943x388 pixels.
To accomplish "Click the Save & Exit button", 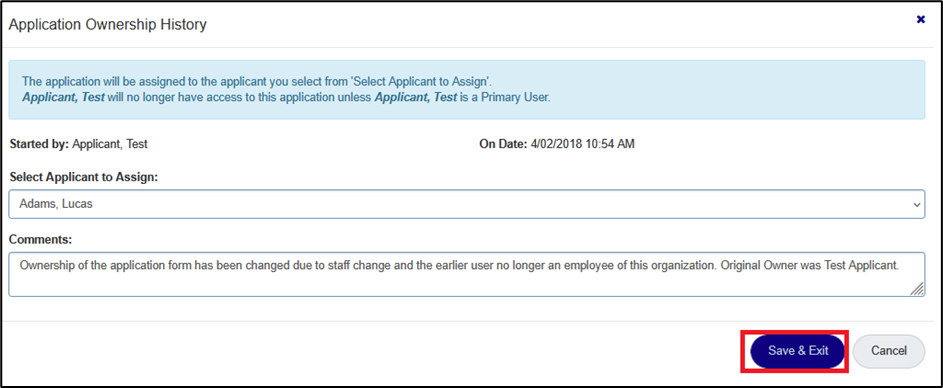I will click(798, 351).
